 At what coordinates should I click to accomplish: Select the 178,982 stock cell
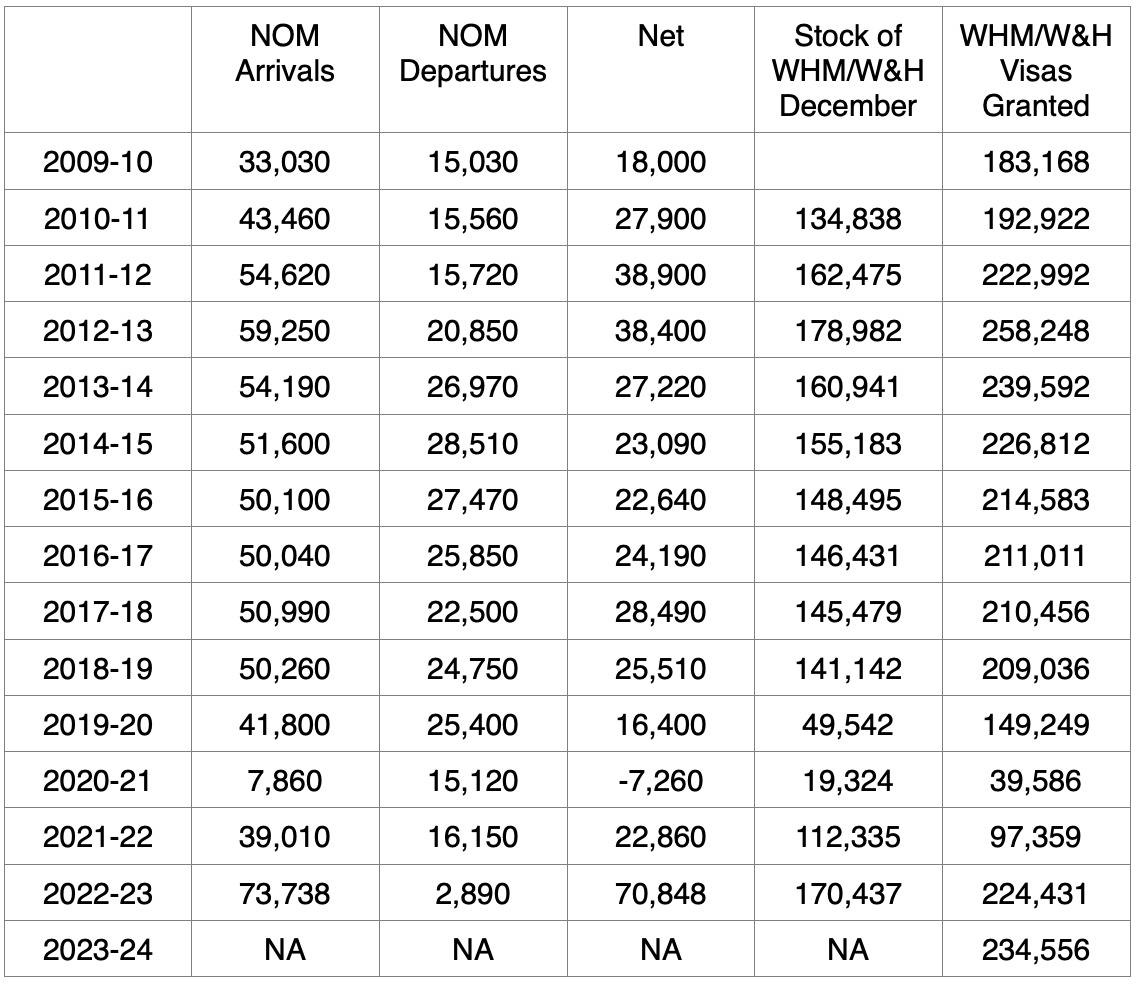(848, 330)
